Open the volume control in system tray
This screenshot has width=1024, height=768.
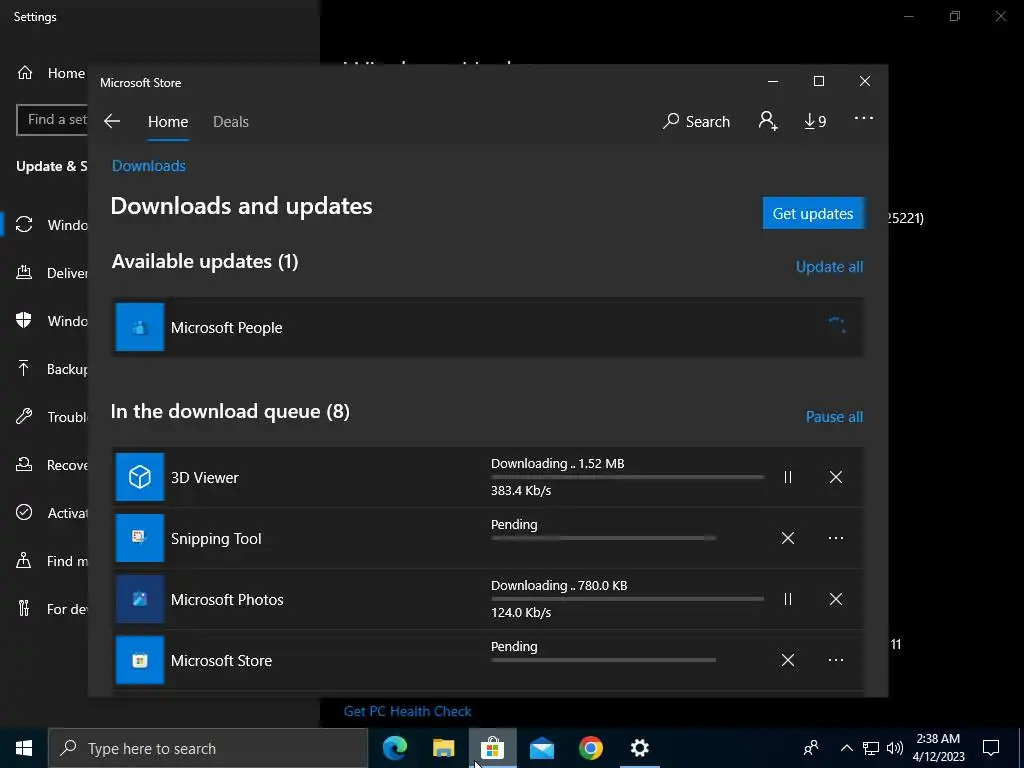tap(895, 748)
